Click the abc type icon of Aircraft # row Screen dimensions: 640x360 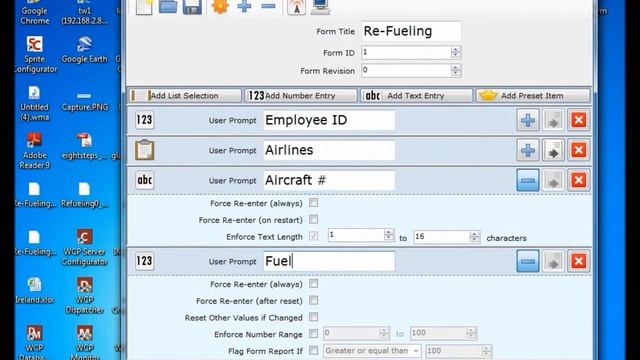pos(144,180)
